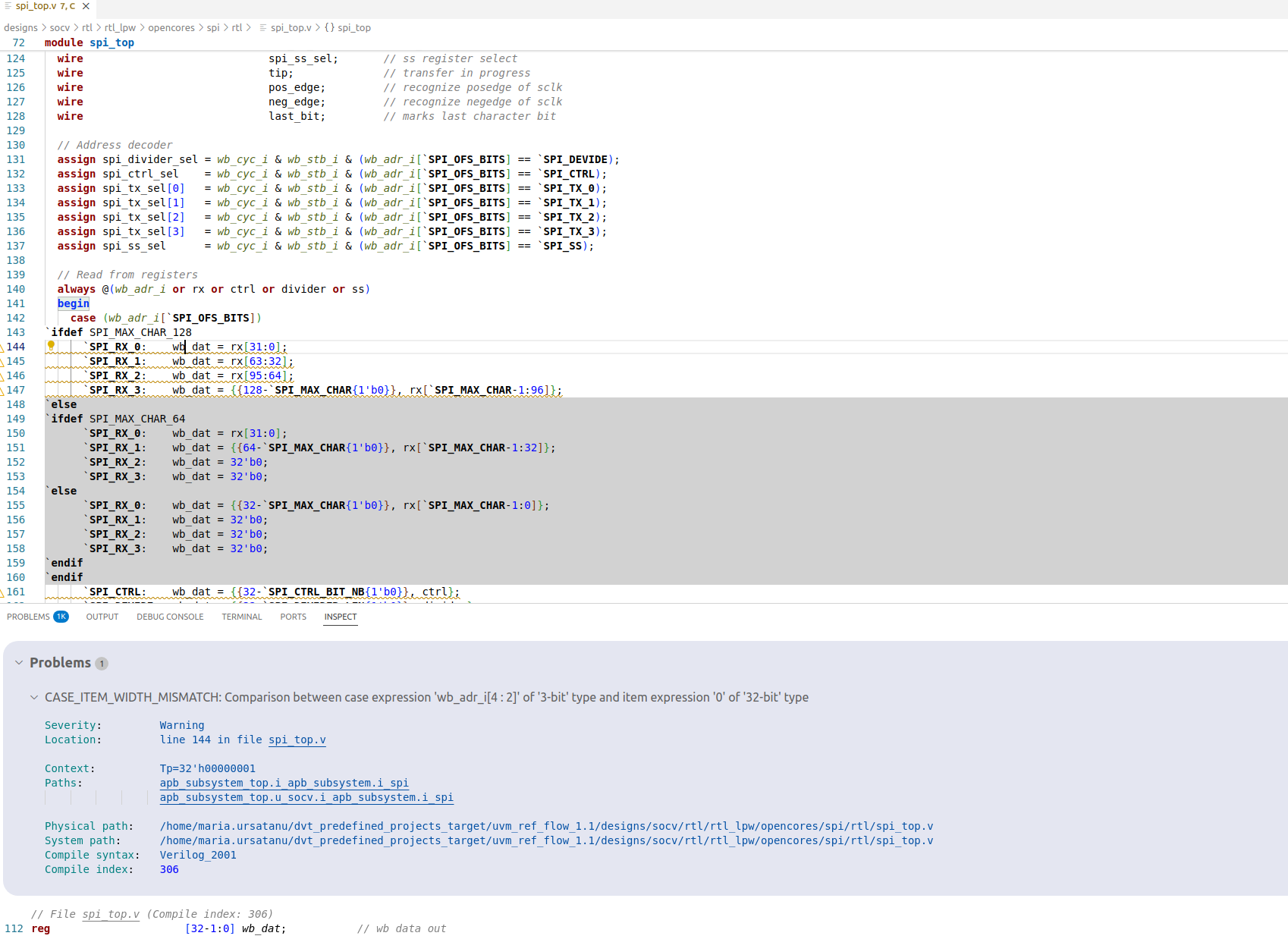
Task: Click the warning triangle beside line 147
Action: (x=4, y=390)
